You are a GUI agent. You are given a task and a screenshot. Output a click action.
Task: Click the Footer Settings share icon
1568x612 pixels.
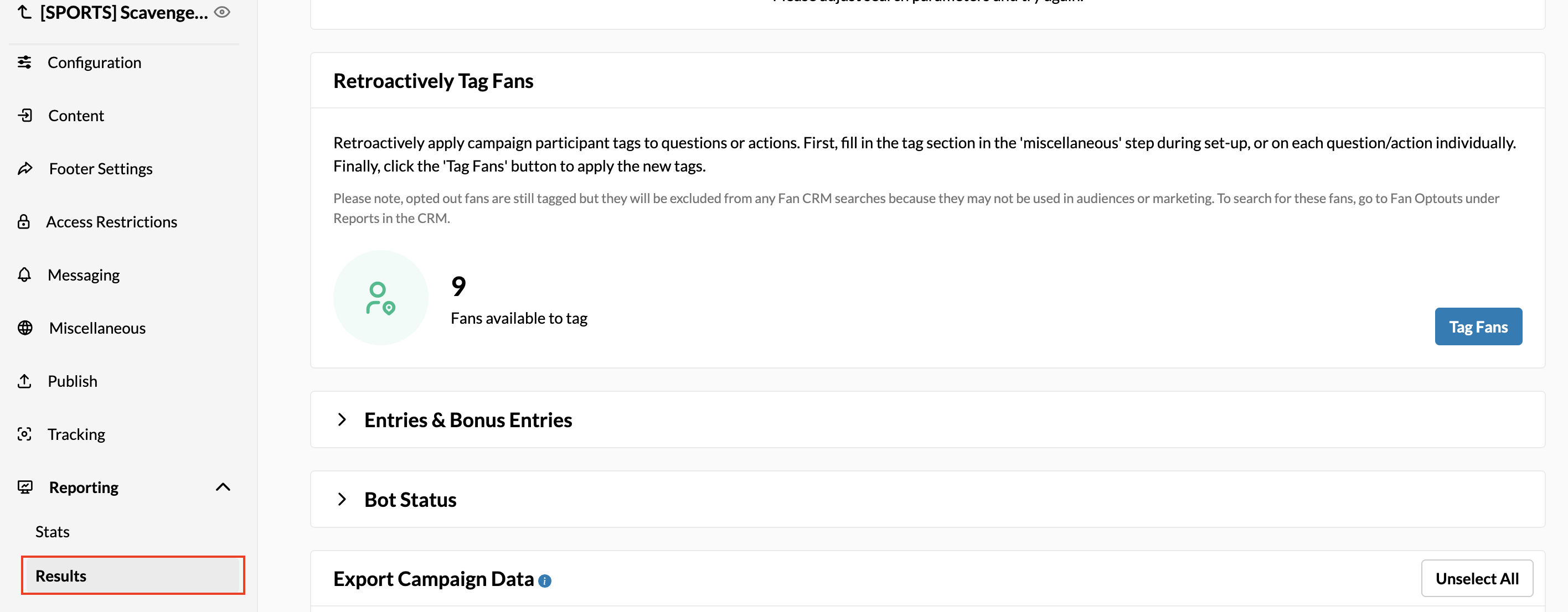(24, 169)
